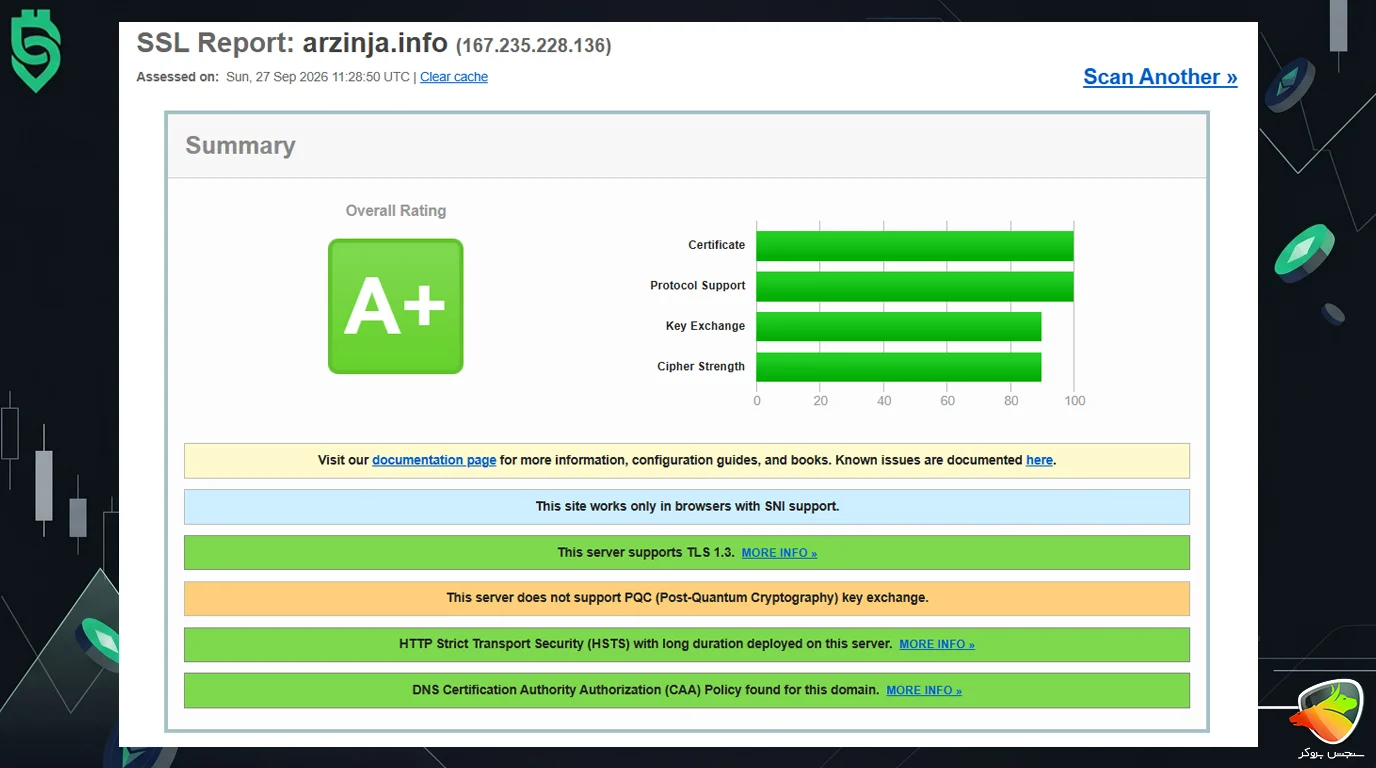The image size is (1376, 768).
Task: Click the "Assessed on:" label
Action: (x=177, y=77)
